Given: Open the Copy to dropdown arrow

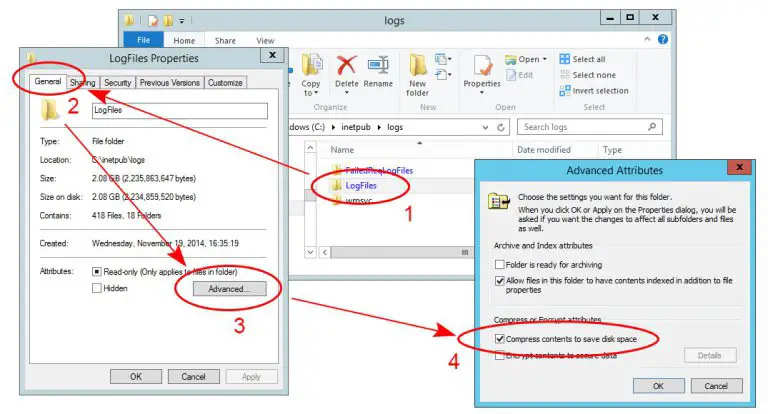Looking at the screenshot, I should point(316,93).
